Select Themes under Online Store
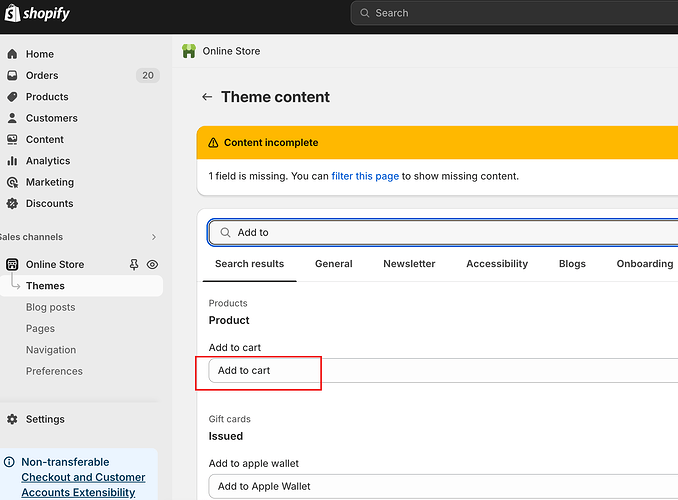 pyautogui.click(x=81, y=286)
